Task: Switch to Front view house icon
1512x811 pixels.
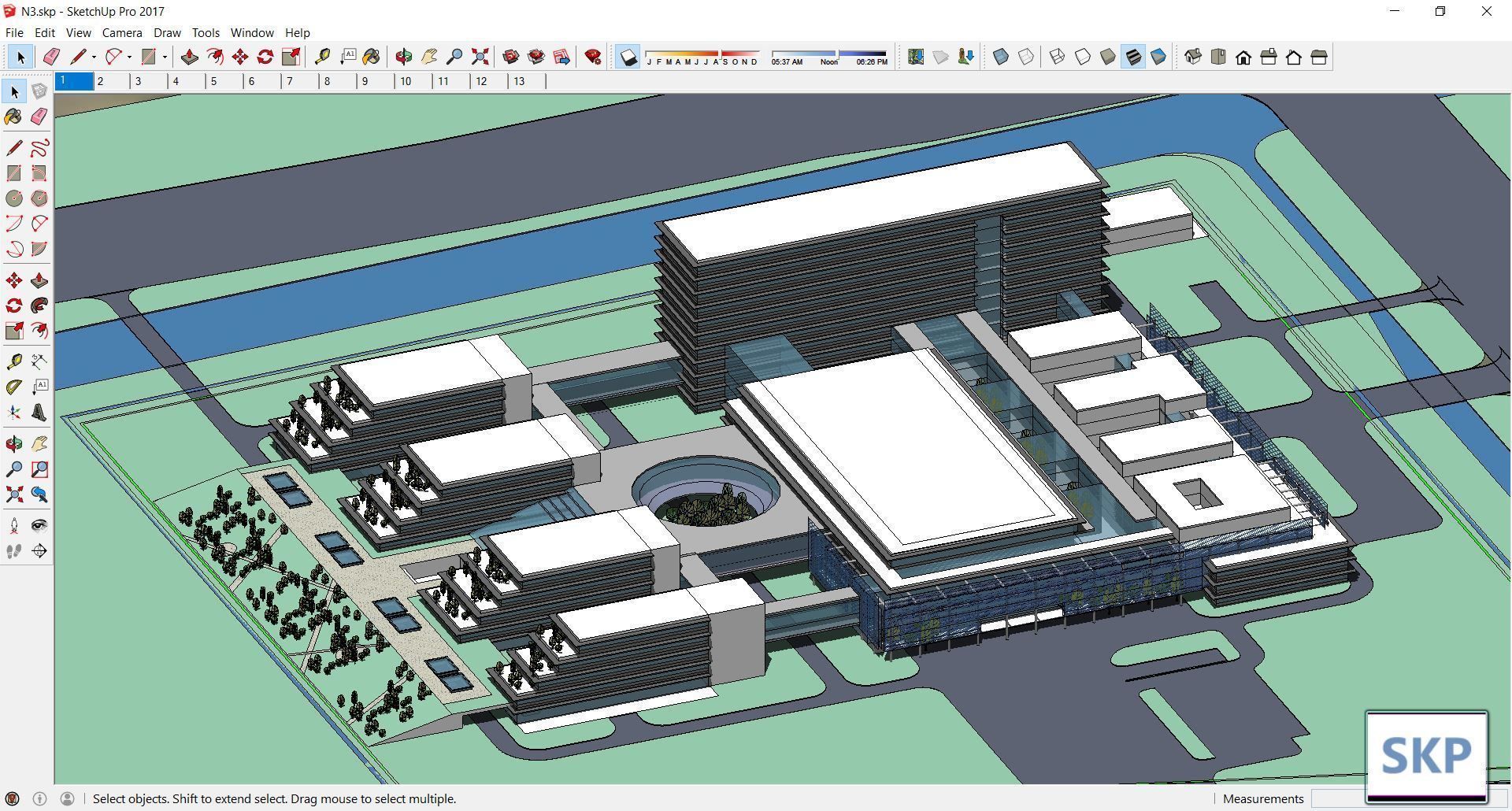Action: pyautogui.click(x=1243, y=57)
